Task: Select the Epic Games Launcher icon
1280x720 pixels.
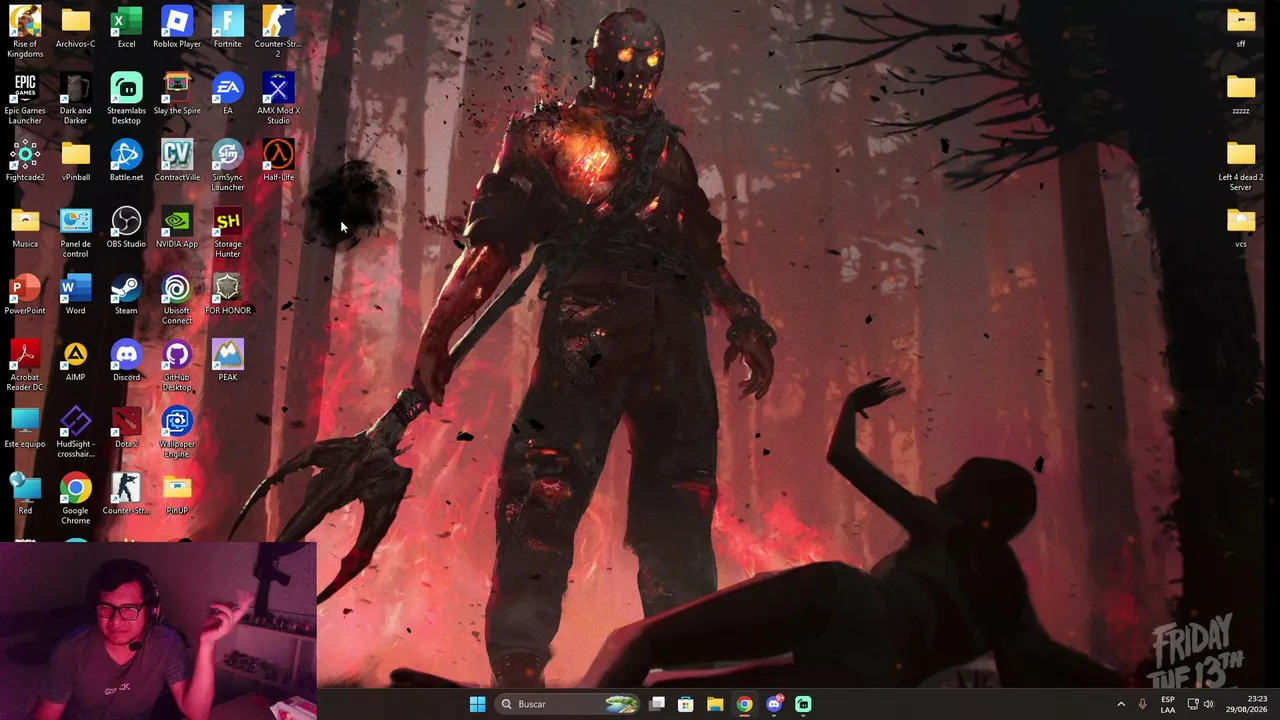Action: pos(25,99)
